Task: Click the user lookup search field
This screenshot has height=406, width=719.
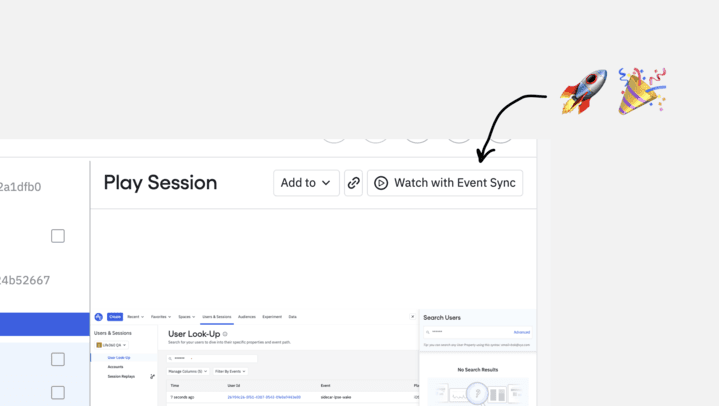Action: pos(213,357)
